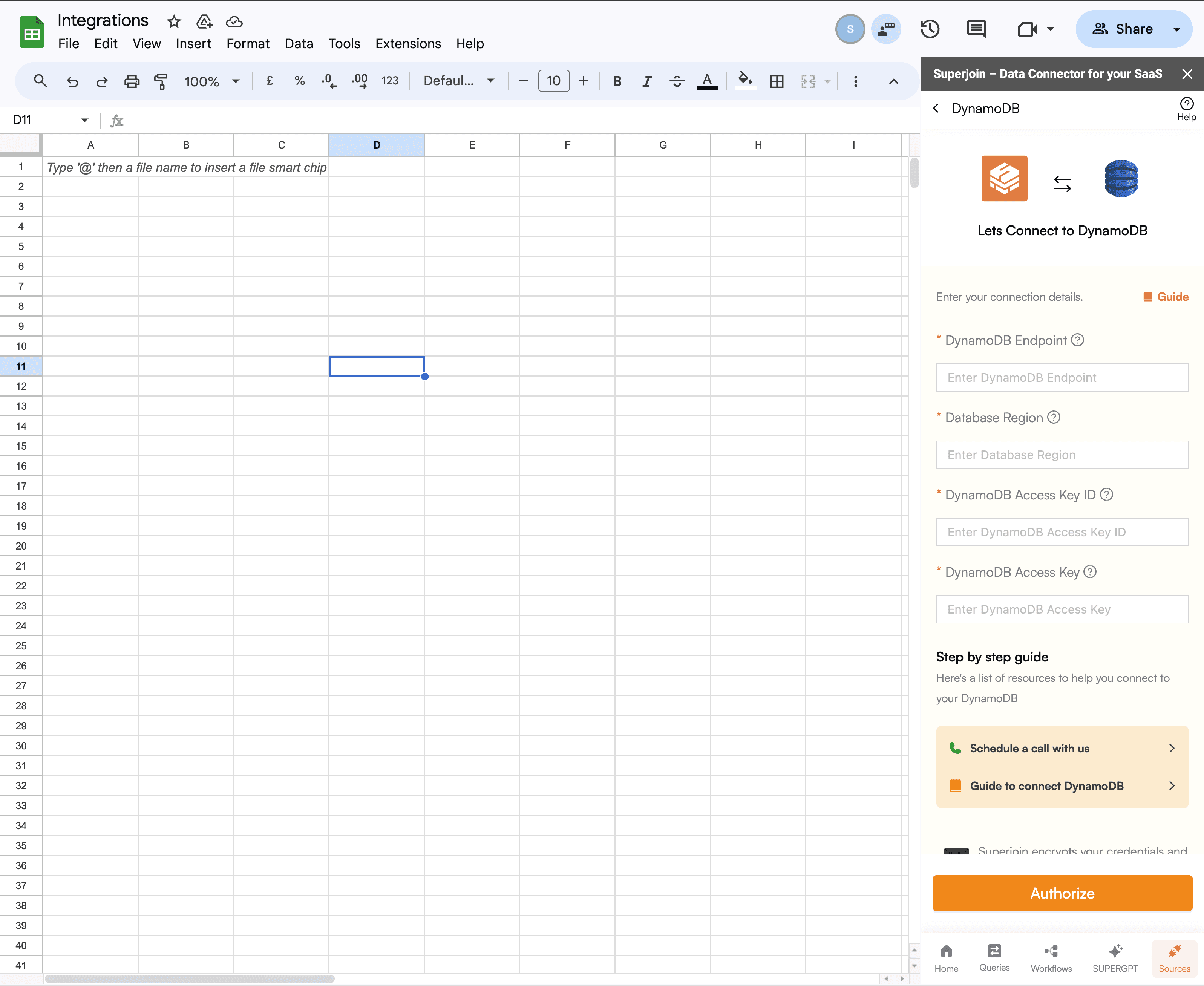Open the Extensions menu
This screenshot has height=986, width=1204.
(x=408, y=44)
